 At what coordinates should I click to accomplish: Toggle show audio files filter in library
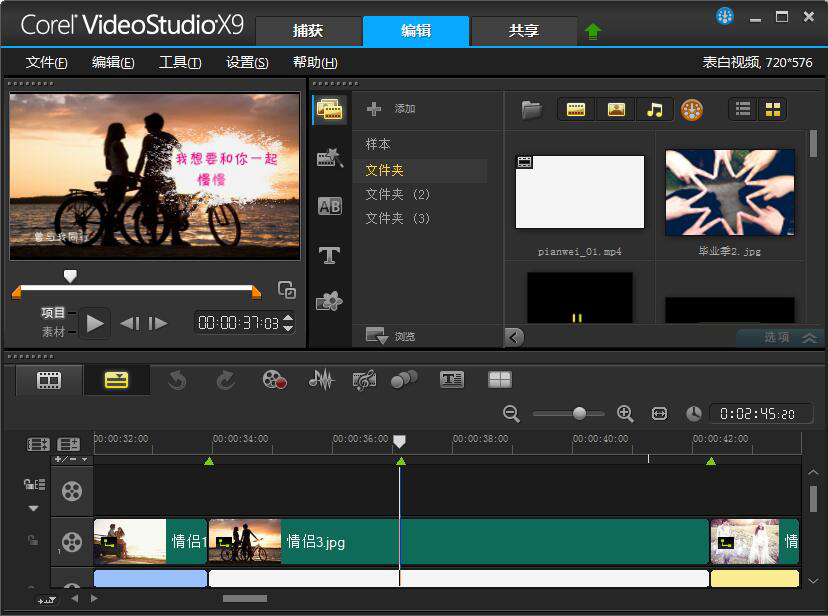[x=655, y=110]
